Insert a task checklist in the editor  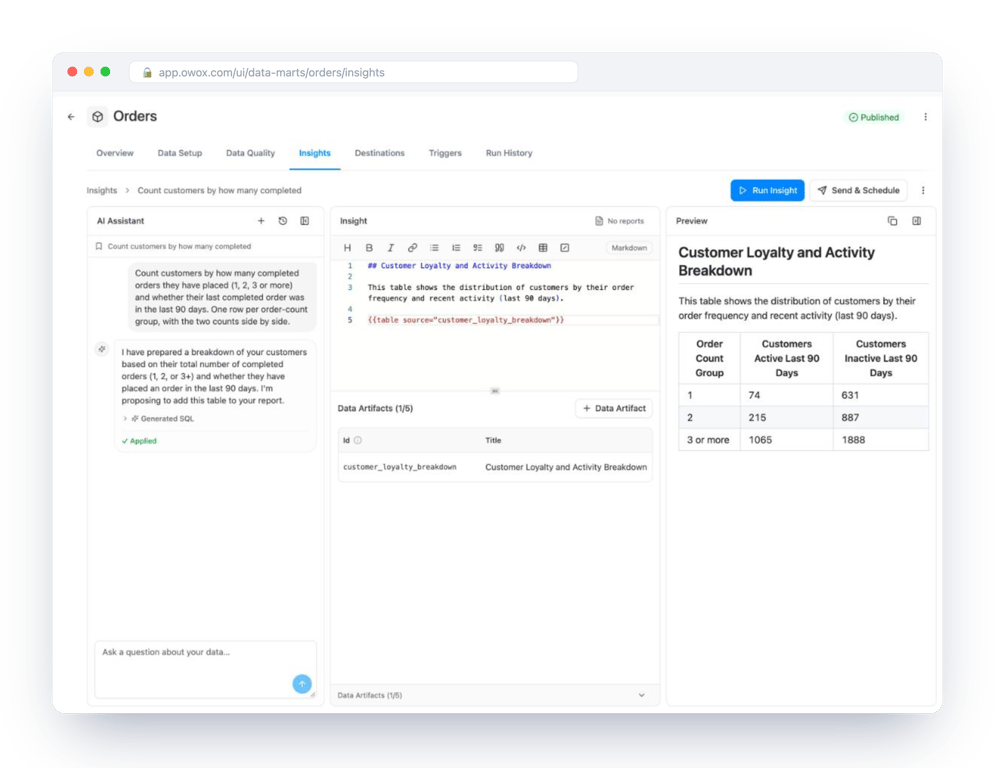point(477,248)
